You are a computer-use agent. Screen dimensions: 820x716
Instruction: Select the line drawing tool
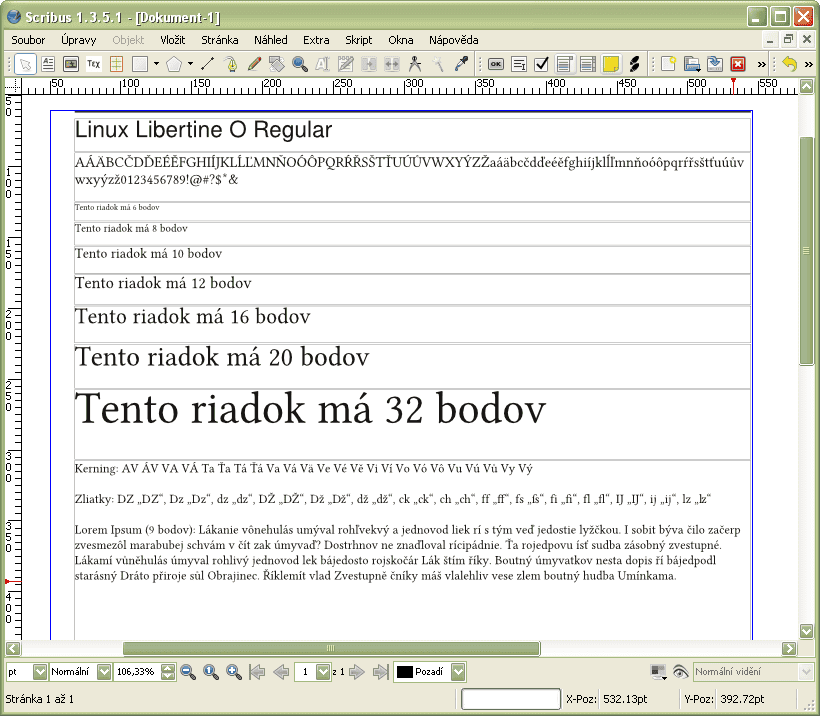[208, 64]
